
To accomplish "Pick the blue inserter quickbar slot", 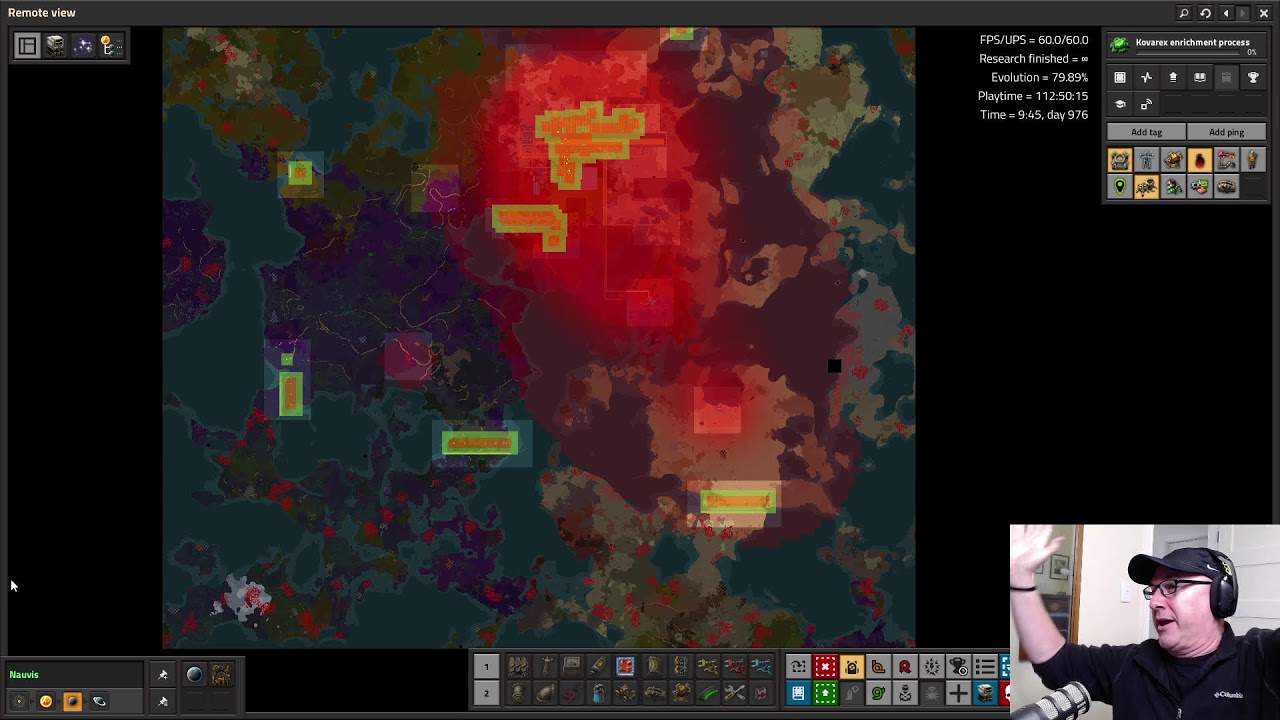I will [761, 667].
